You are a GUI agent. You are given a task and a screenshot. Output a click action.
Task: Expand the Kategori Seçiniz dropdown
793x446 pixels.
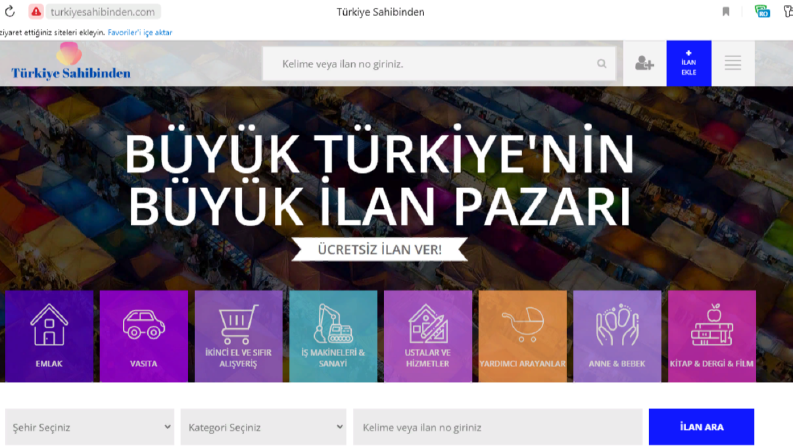click(263, 427)
